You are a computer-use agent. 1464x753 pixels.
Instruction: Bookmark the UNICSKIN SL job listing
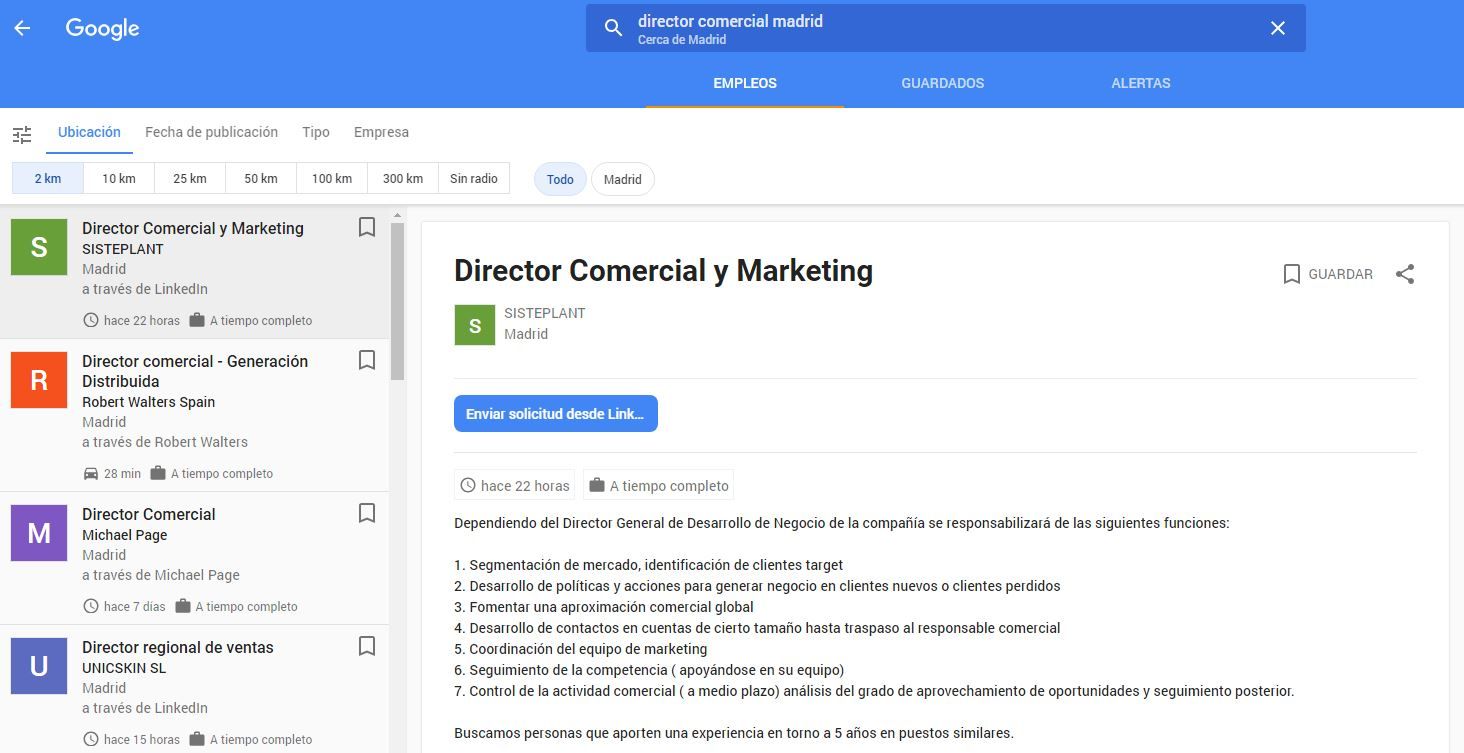[x=367, y=647]
